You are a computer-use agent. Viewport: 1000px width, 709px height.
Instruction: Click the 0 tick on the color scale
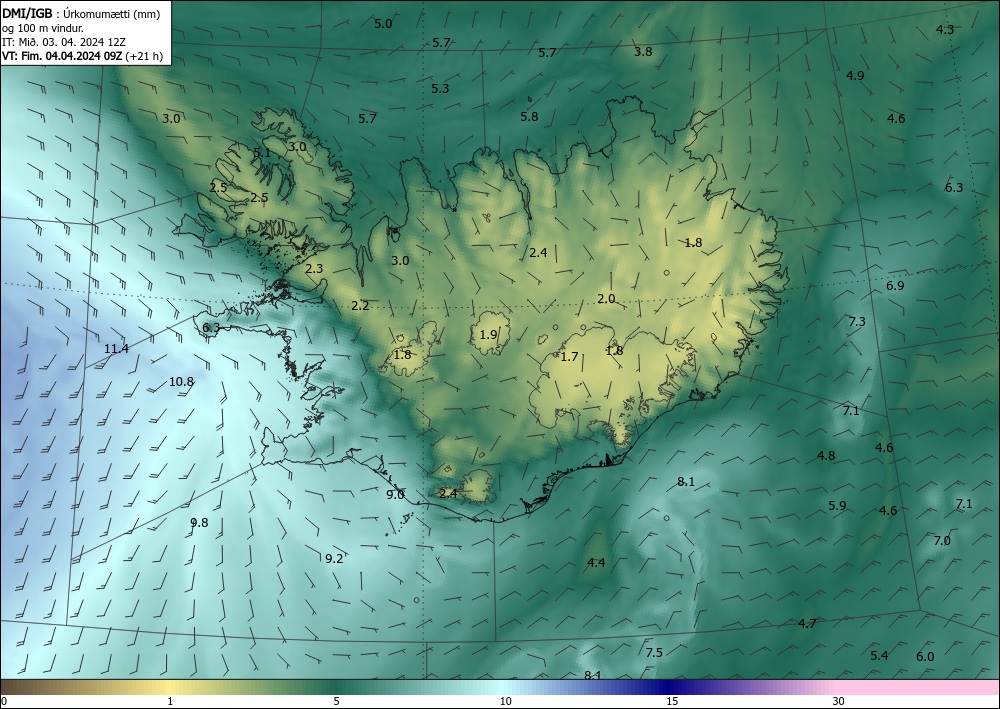4,701
